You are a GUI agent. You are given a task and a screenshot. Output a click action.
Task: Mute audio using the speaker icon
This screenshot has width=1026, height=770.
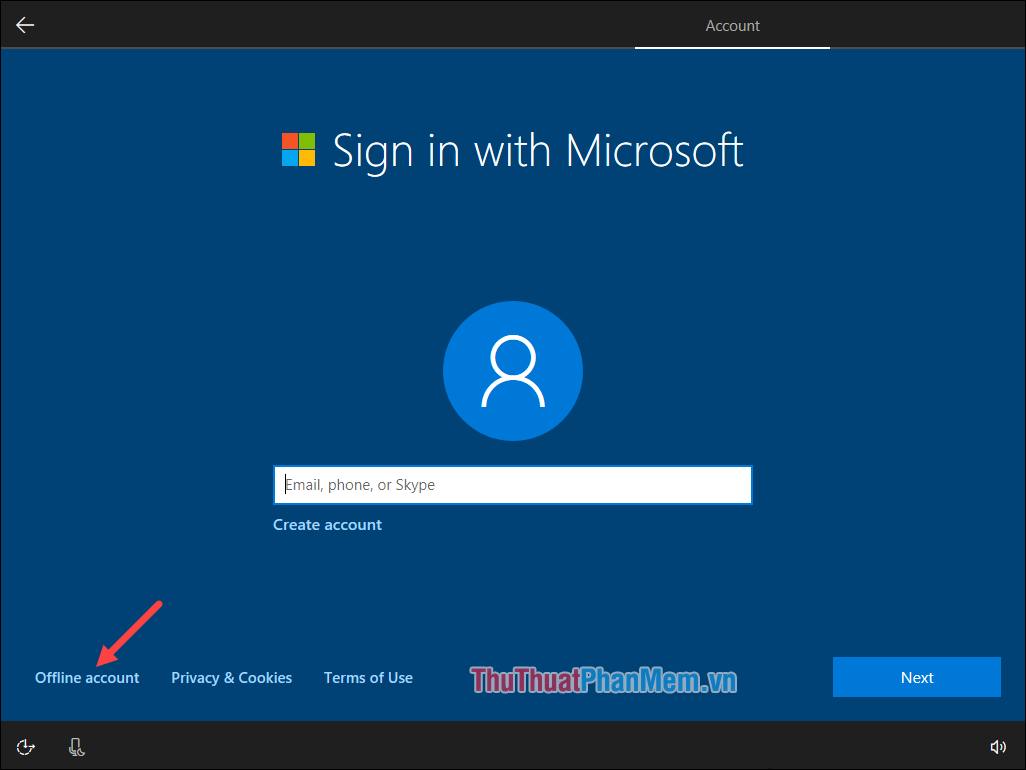[x=998, y=746]
